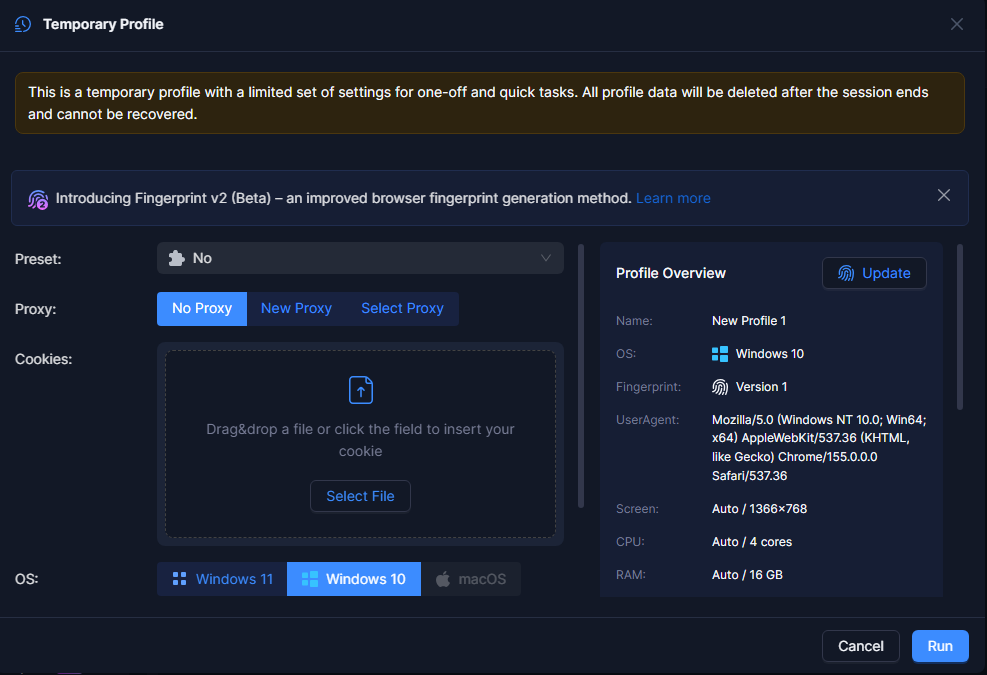
Task: Select the No Proxy option
Action: (202, 309)
